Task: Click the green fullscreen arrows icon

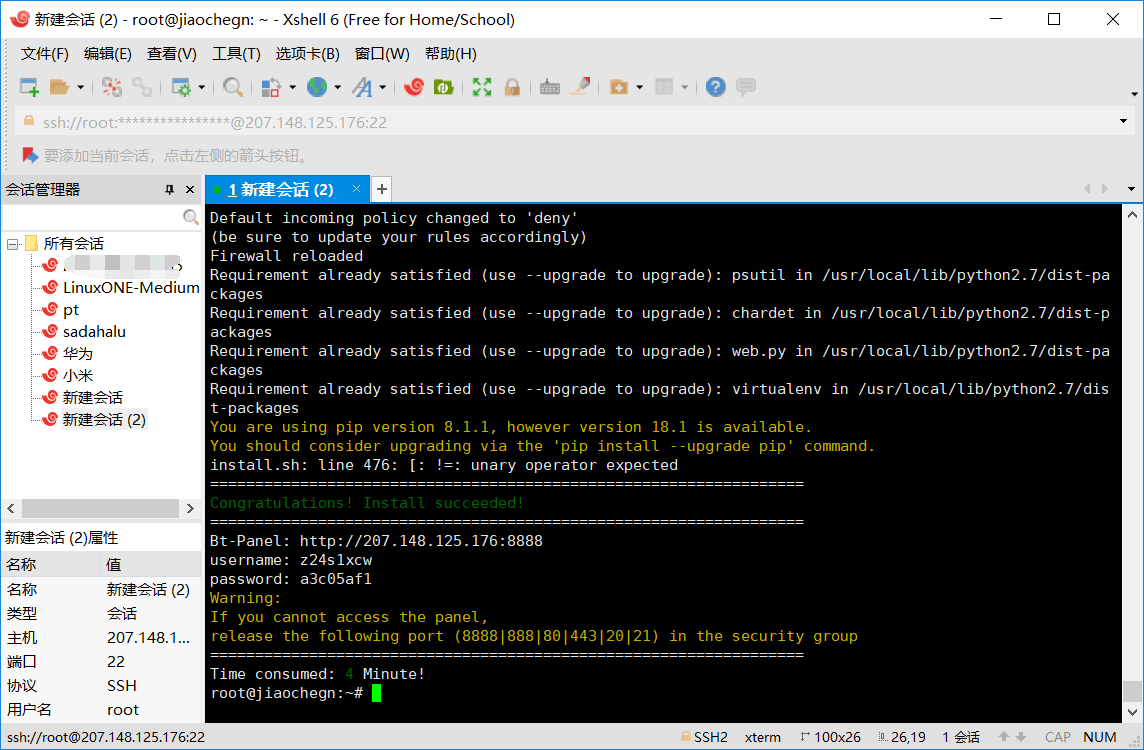Action: tap(482, 87)
